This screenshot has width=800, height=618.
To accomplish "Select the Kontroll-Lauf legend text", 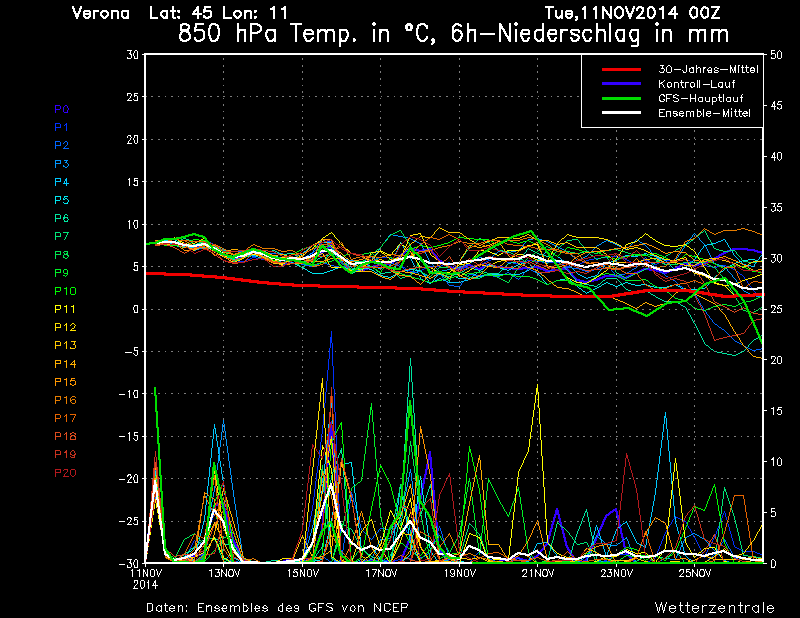I will (696, 84).
